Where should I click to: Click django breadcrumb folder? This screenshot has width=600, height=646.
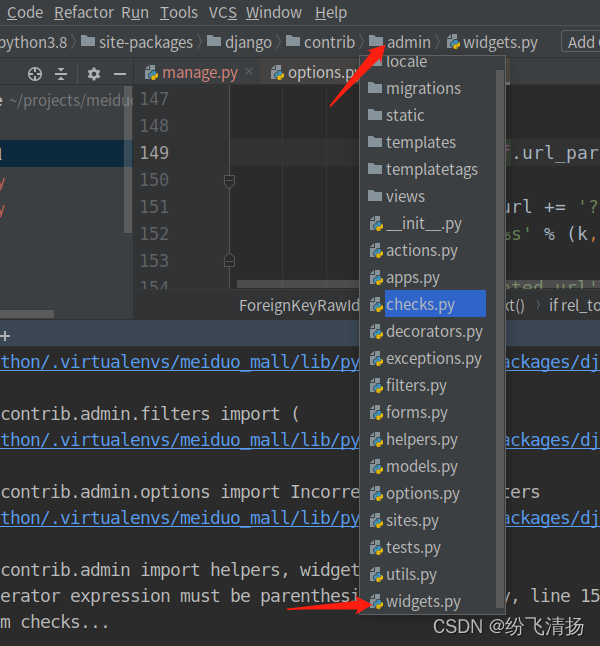(239, 42)
